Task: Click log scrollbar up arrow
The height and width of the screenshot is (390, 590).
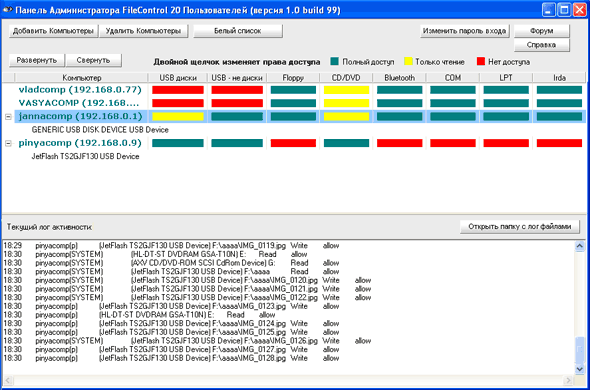Action: pyautogui.click(x=580, y=246)
